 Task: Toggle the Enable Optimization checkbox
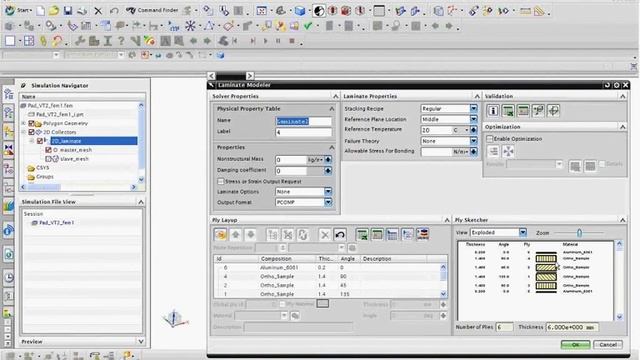pyautogui.click(x=490, y=139)
